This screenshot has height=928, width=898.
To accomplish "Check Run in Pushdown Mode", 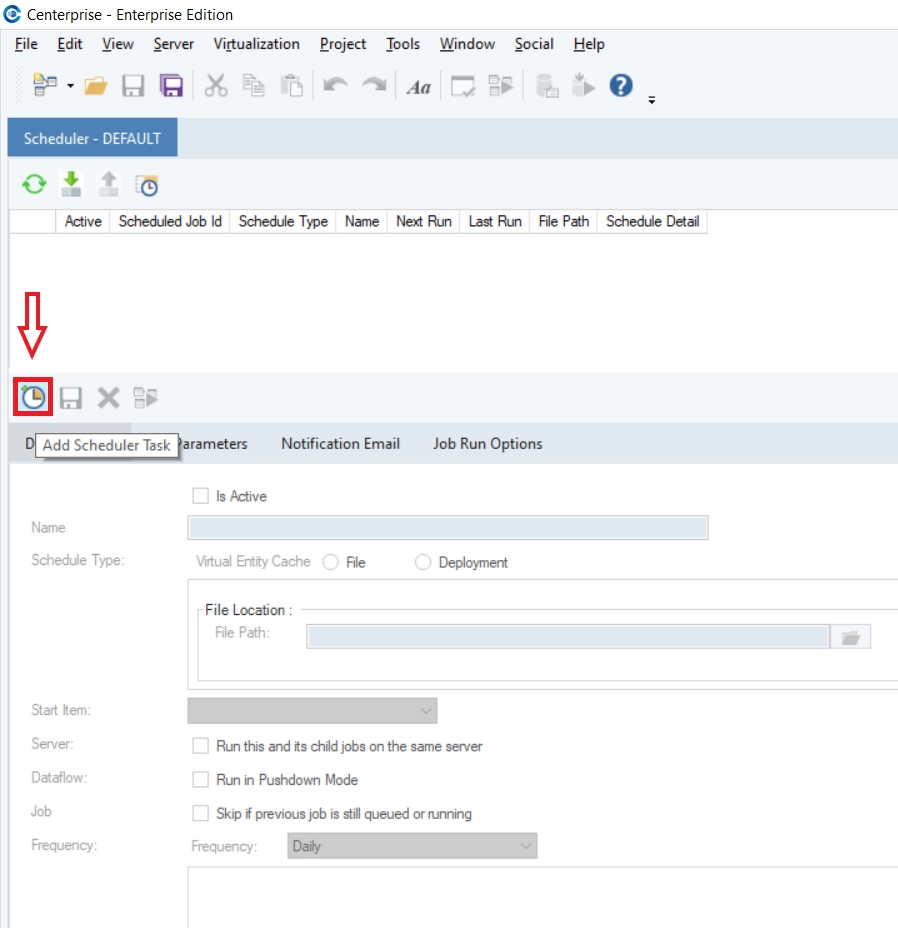I will click(200, 780).
